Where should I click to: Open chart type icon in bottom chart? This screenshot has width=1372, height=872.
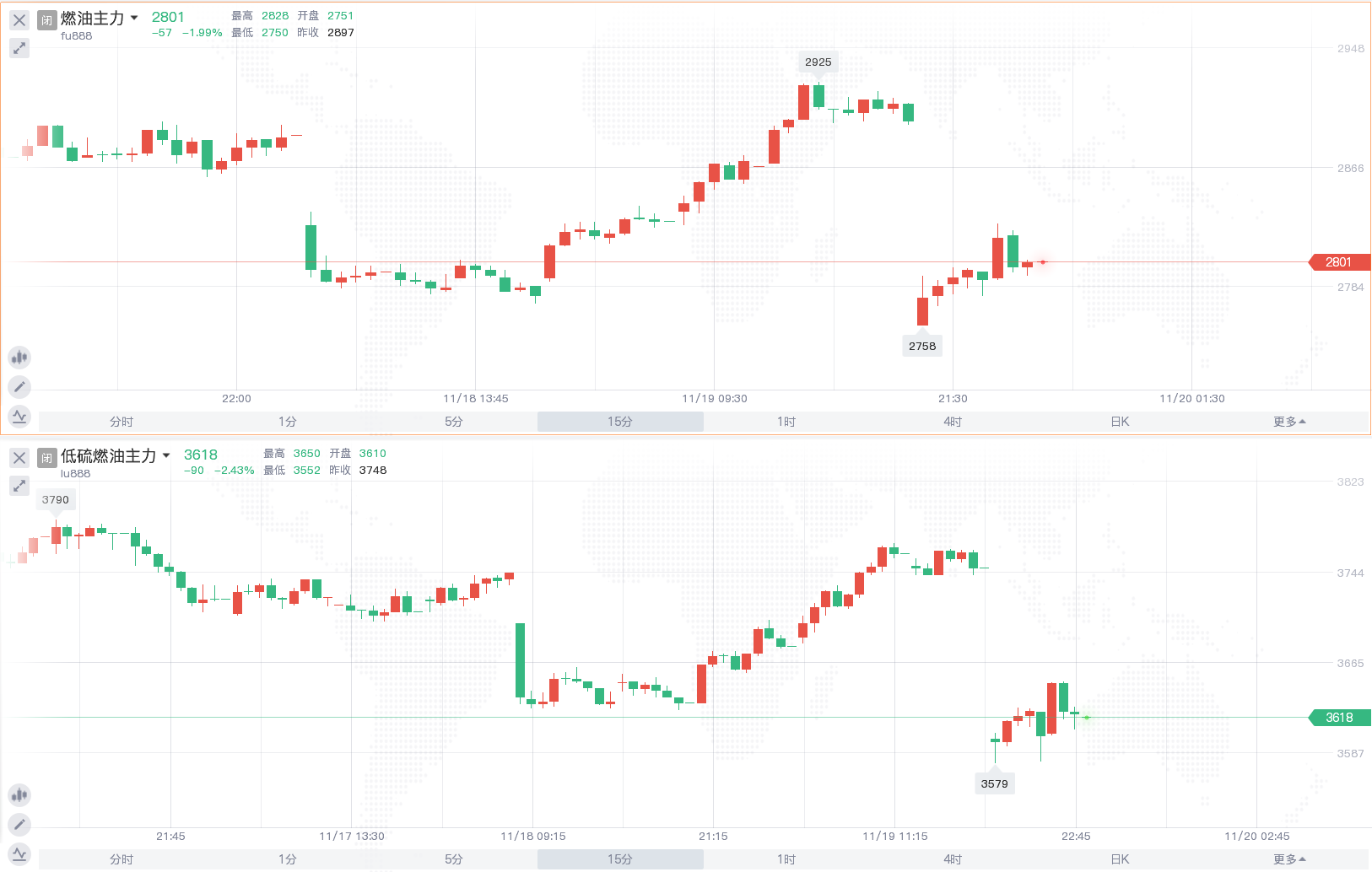pyautogui.click(x=19, y=795)
